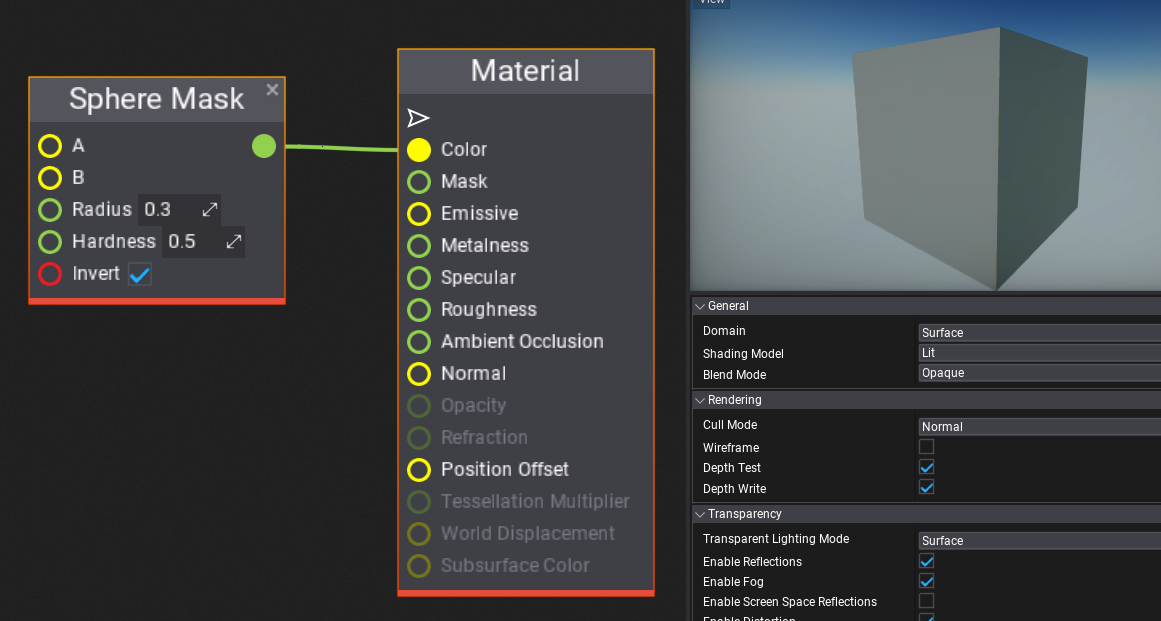Screen dimensions: 1161x621
Task: Click the Roughness input pin
Action: click(418, 309)
